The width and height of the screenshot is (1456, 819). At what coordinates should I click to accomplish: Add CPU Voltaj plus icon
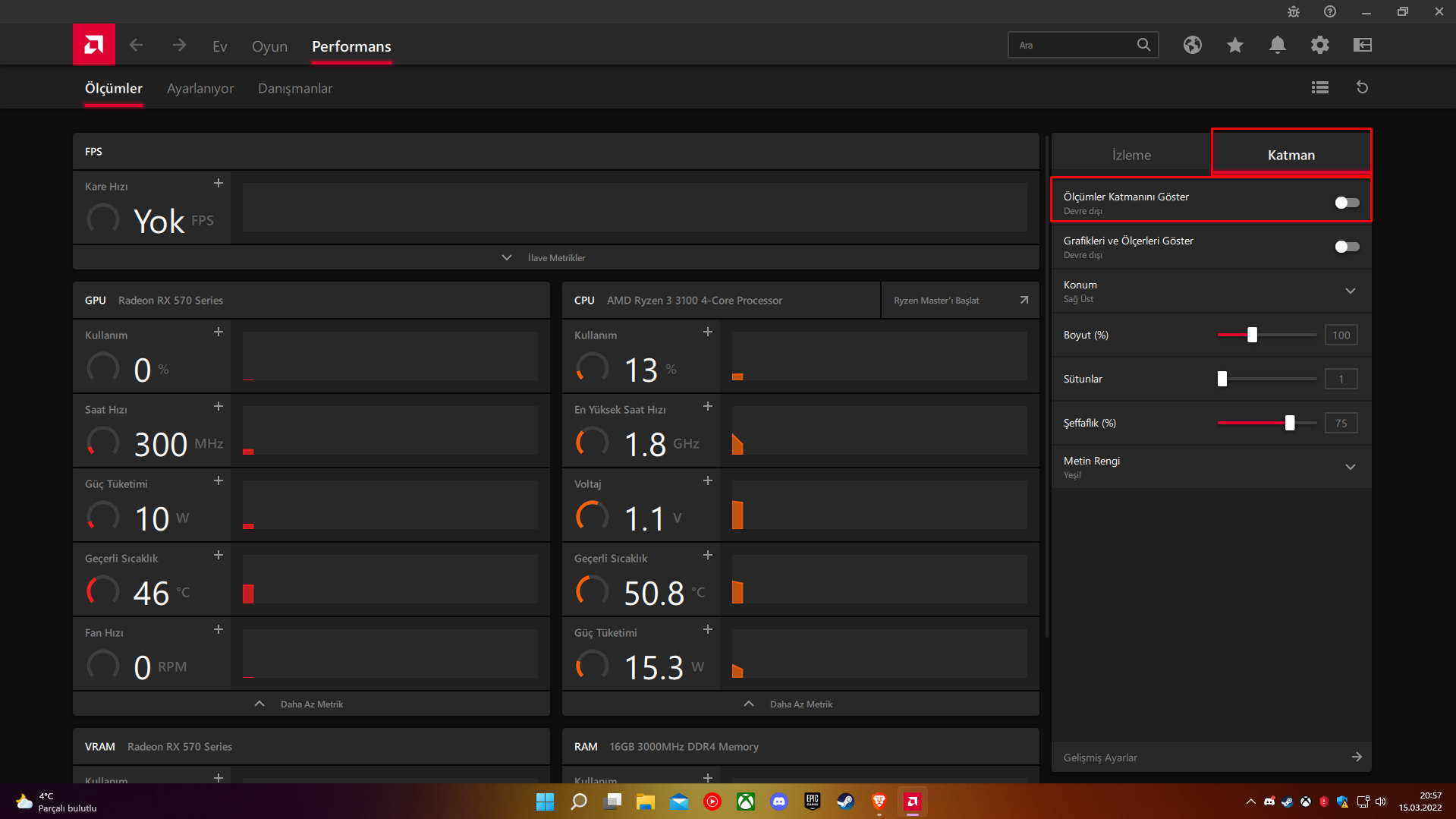[x=708, y=480]
